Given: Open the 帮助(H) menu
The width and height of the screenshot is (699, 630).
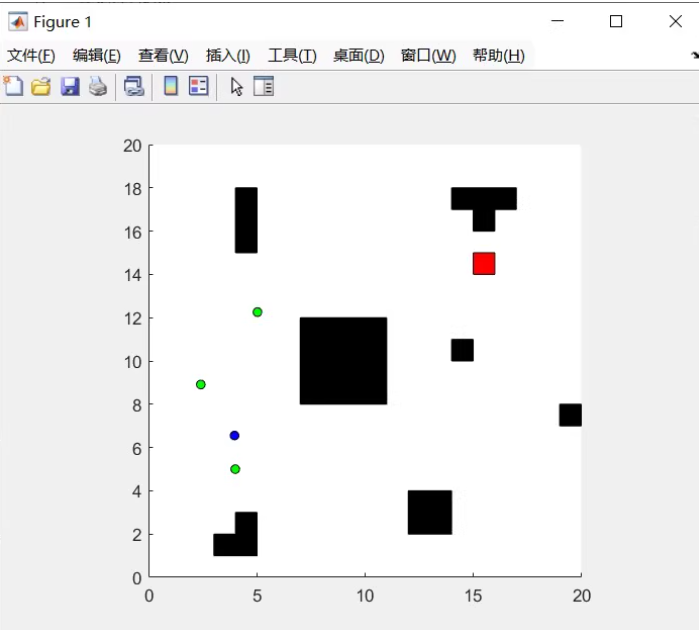Looking at the screenshot, I should pyautogui.click(x=498, y=56).
